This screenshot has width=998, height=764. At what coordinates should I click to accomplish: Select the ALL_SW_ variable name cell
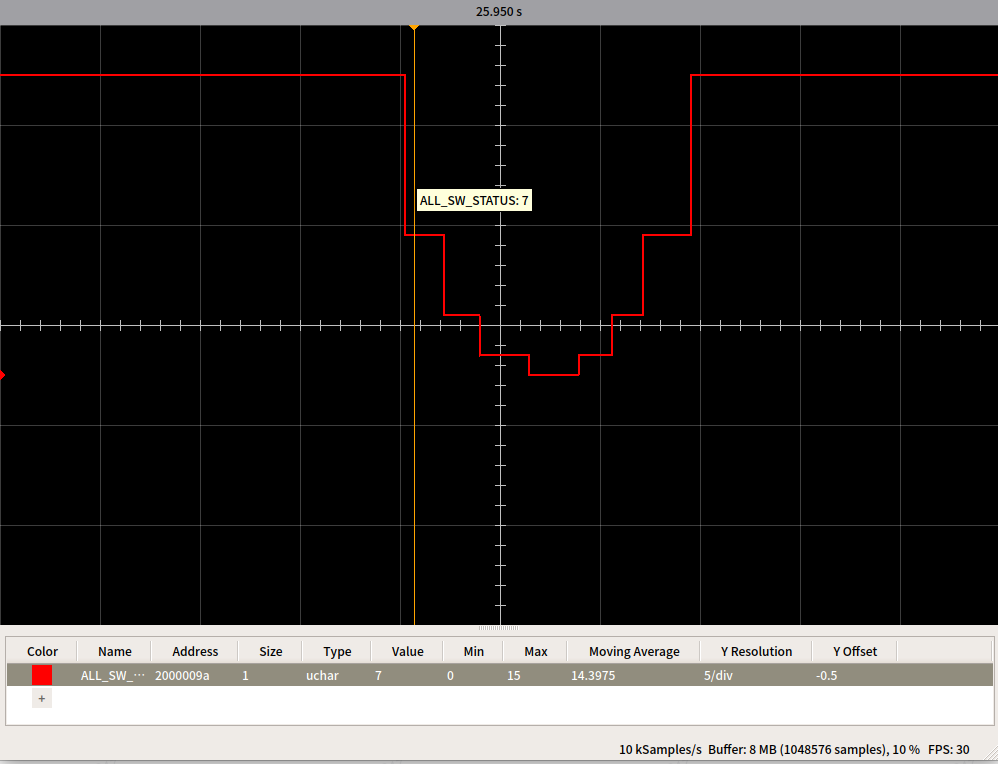[113, 676]
